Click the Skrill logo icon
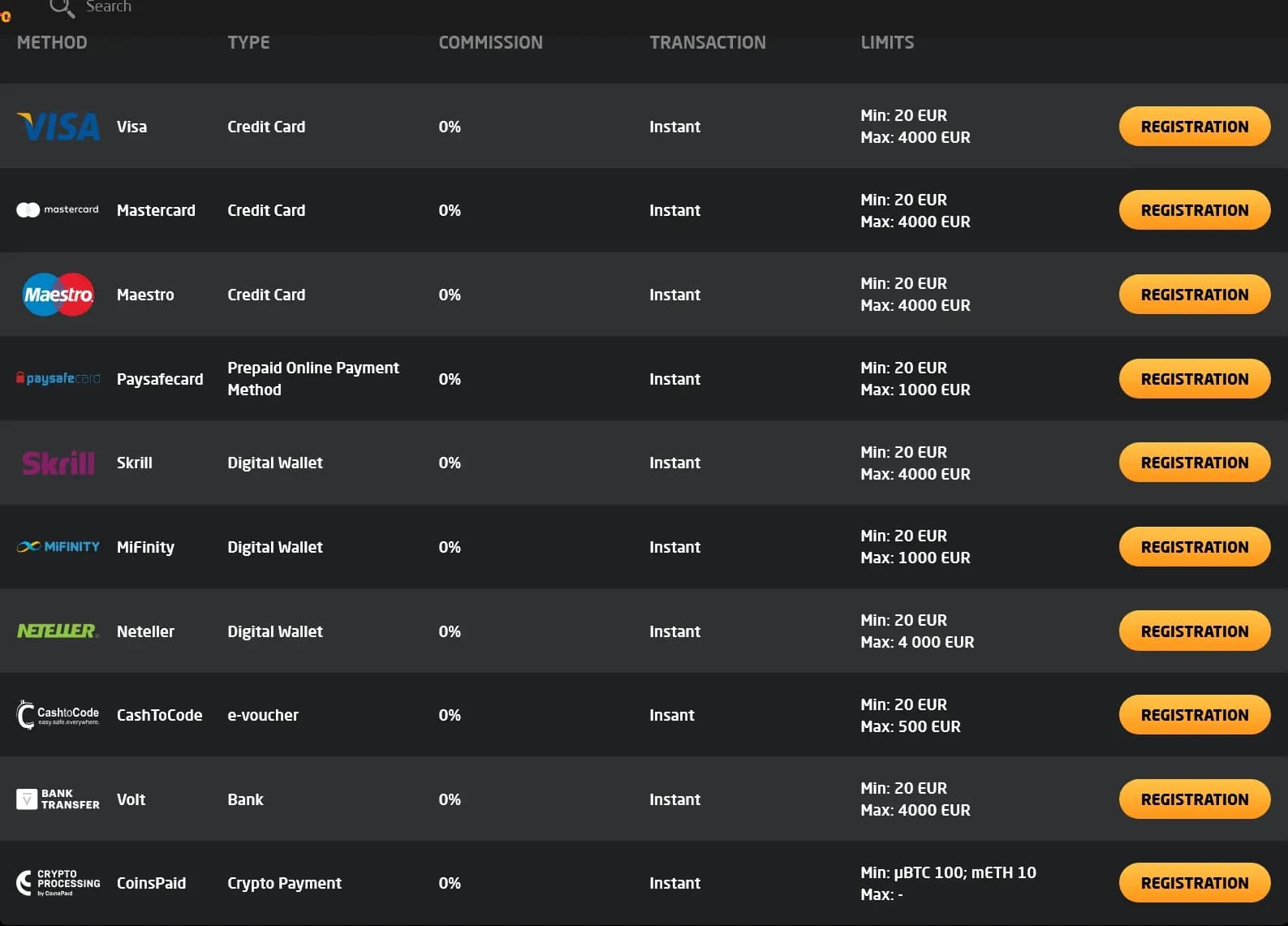Viewport: 1288px width, 926px height. pyautogui.click(x=58, y=463)
